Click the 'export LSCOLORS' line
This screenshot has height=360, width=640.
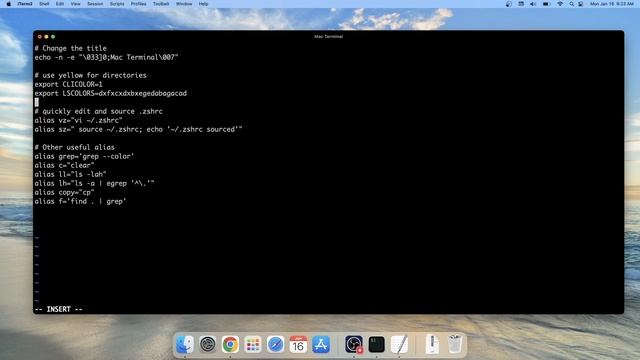[111, 93]
